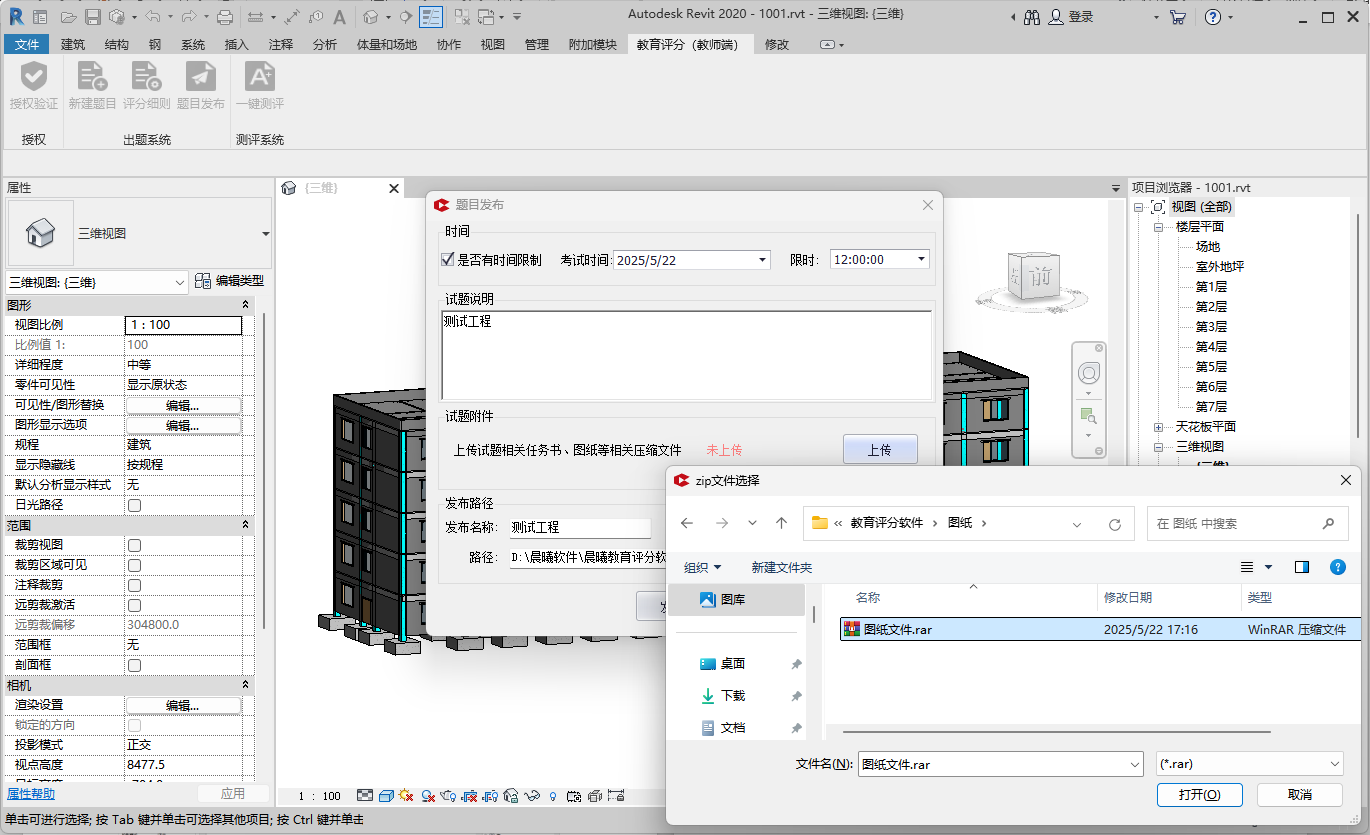Screen dimensions: 1370x835
Task: Collapse the 楼层平面 tree node
Action: pos(1158,227)
